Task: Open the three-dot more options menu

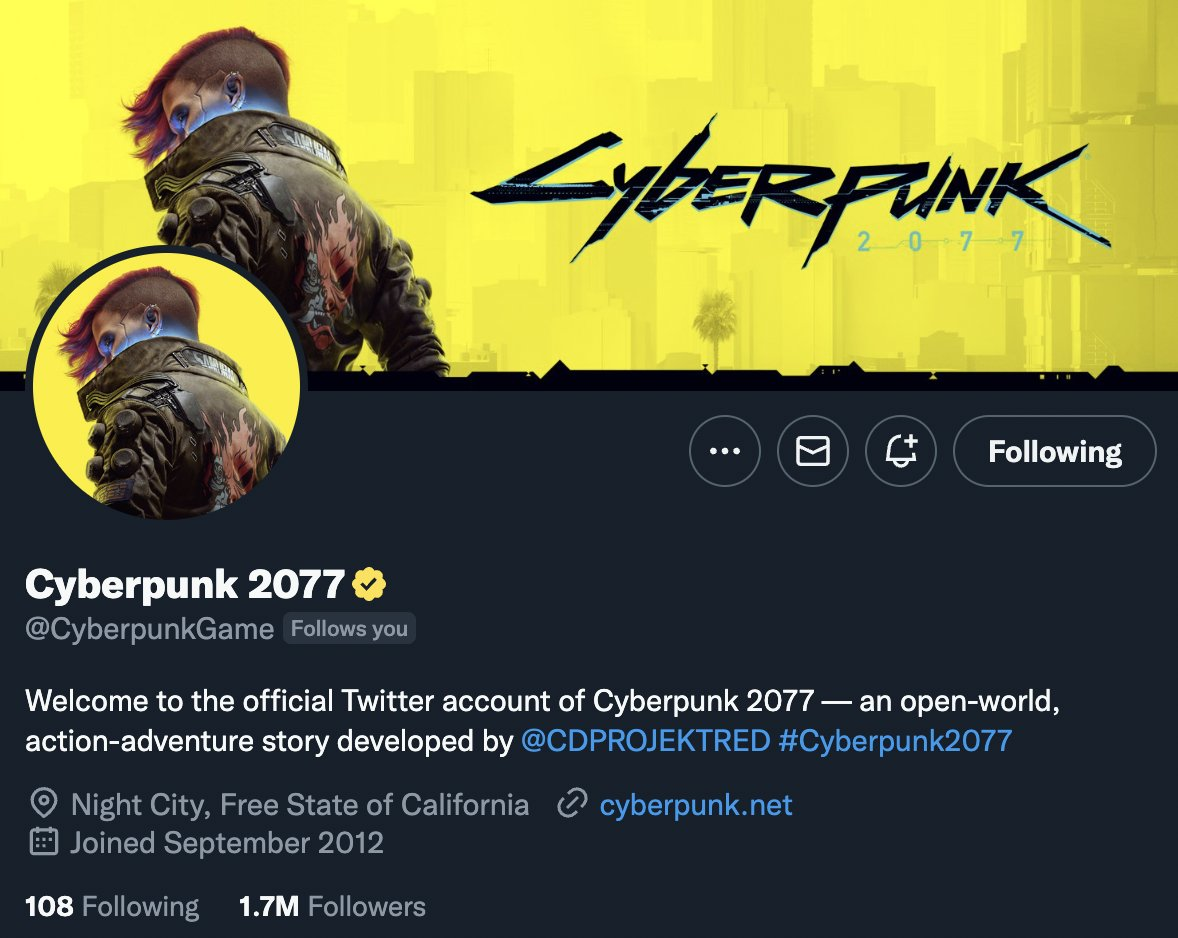Action: [725, 451]
